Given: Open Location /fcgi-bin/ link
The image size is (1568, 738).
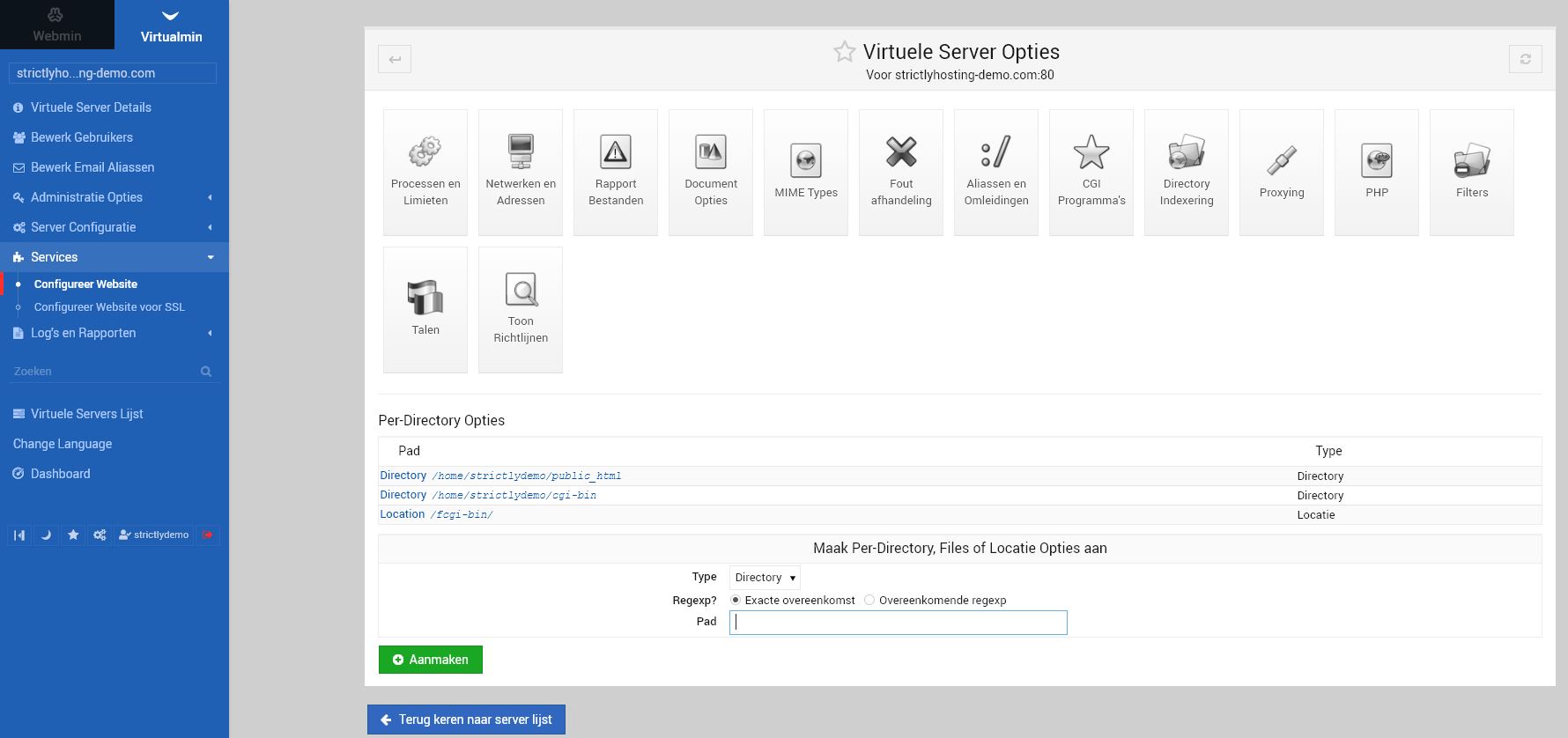Looking at the screenshot, I should tap(436, 514).
